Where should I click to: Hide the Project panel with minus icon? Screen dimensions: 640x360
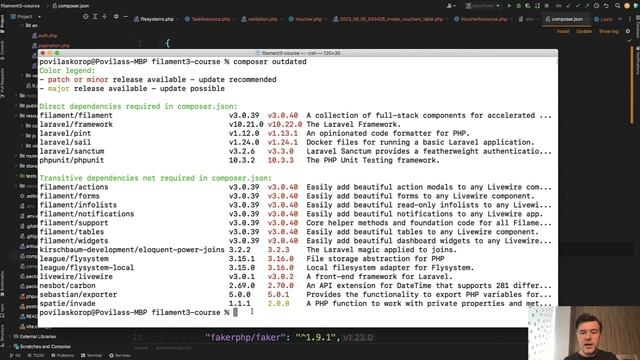tap(126, 17)
